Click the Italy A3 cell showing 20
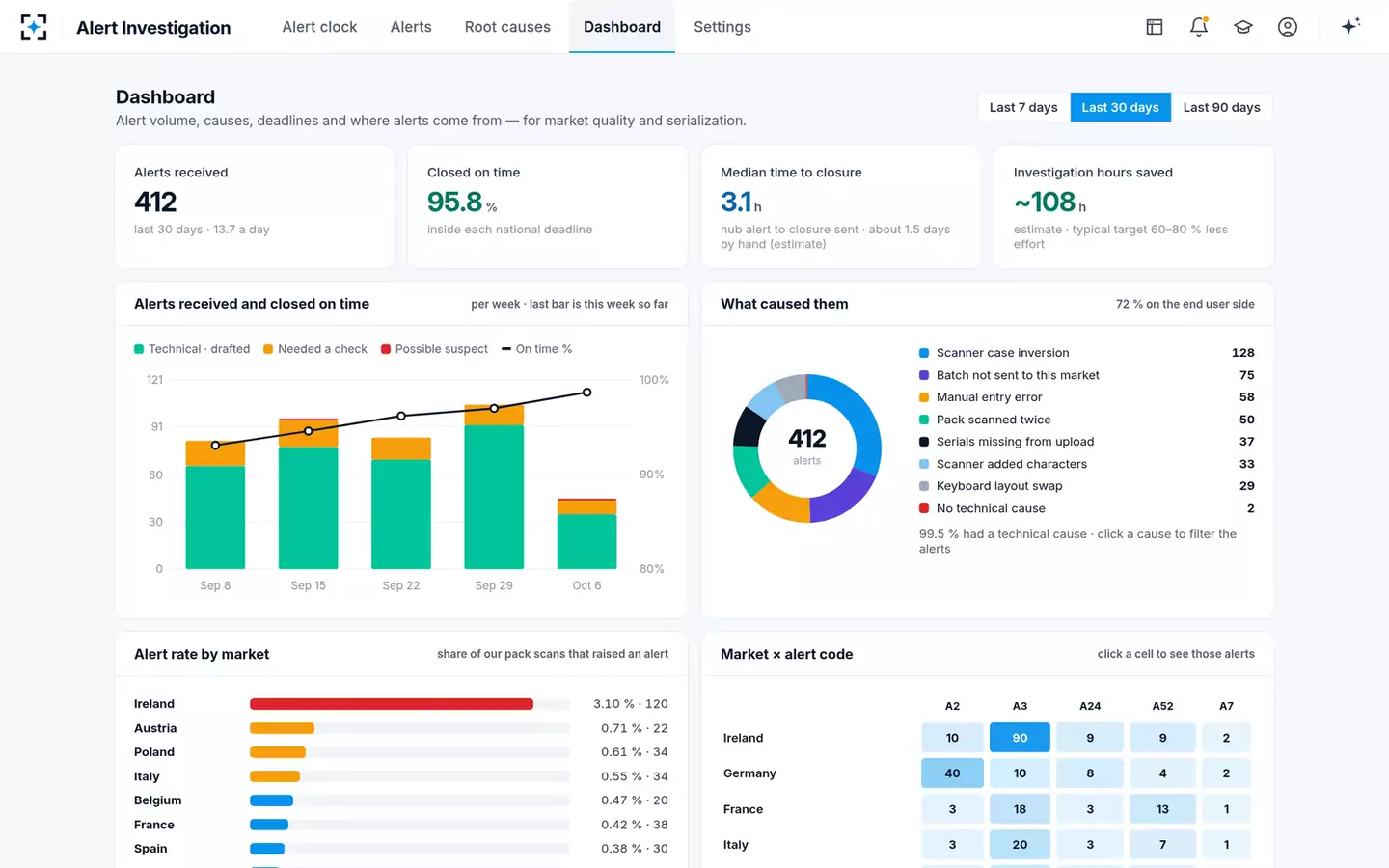Image resolution: width=1389 pixels, height=868 pixels. 1020,845
